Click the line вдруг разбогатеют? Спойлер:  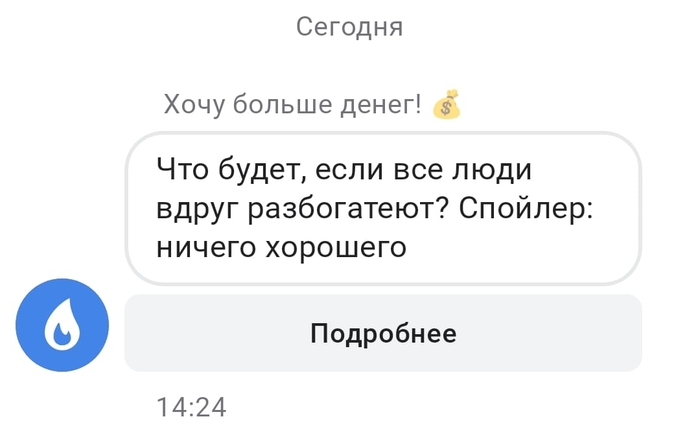376,208
